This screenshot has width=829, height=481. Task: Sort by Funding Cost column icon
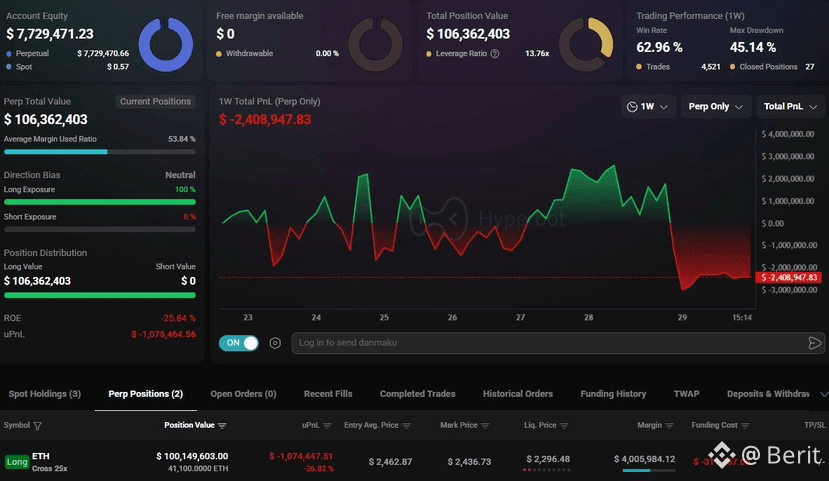click(745, 426)
